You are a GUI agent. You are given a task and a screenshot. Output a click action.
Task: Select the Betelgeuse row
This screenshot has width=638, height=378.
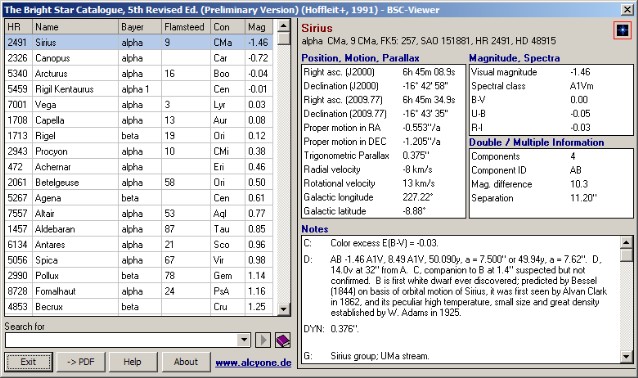point(139,182)
